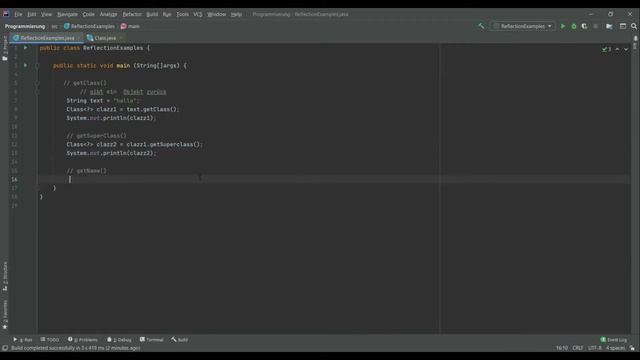Click the lock read-only icon in status bar
The image size is (640, 360).
pos(632,348)
